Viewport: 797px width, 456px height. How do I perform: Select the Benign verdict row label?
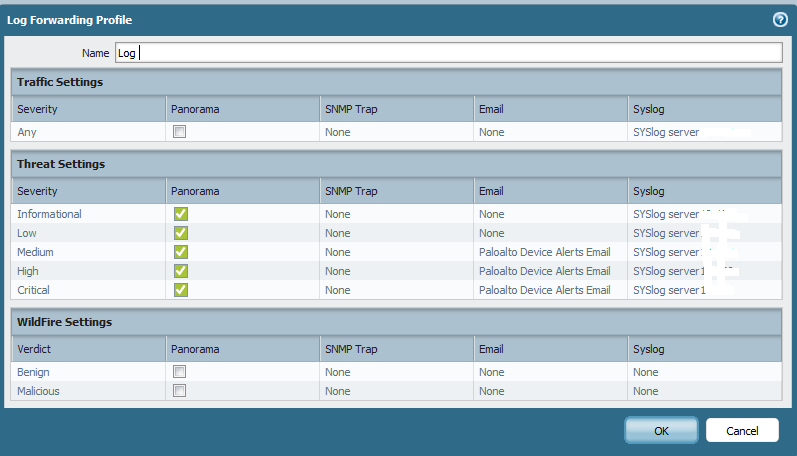(x=33, y=372)
